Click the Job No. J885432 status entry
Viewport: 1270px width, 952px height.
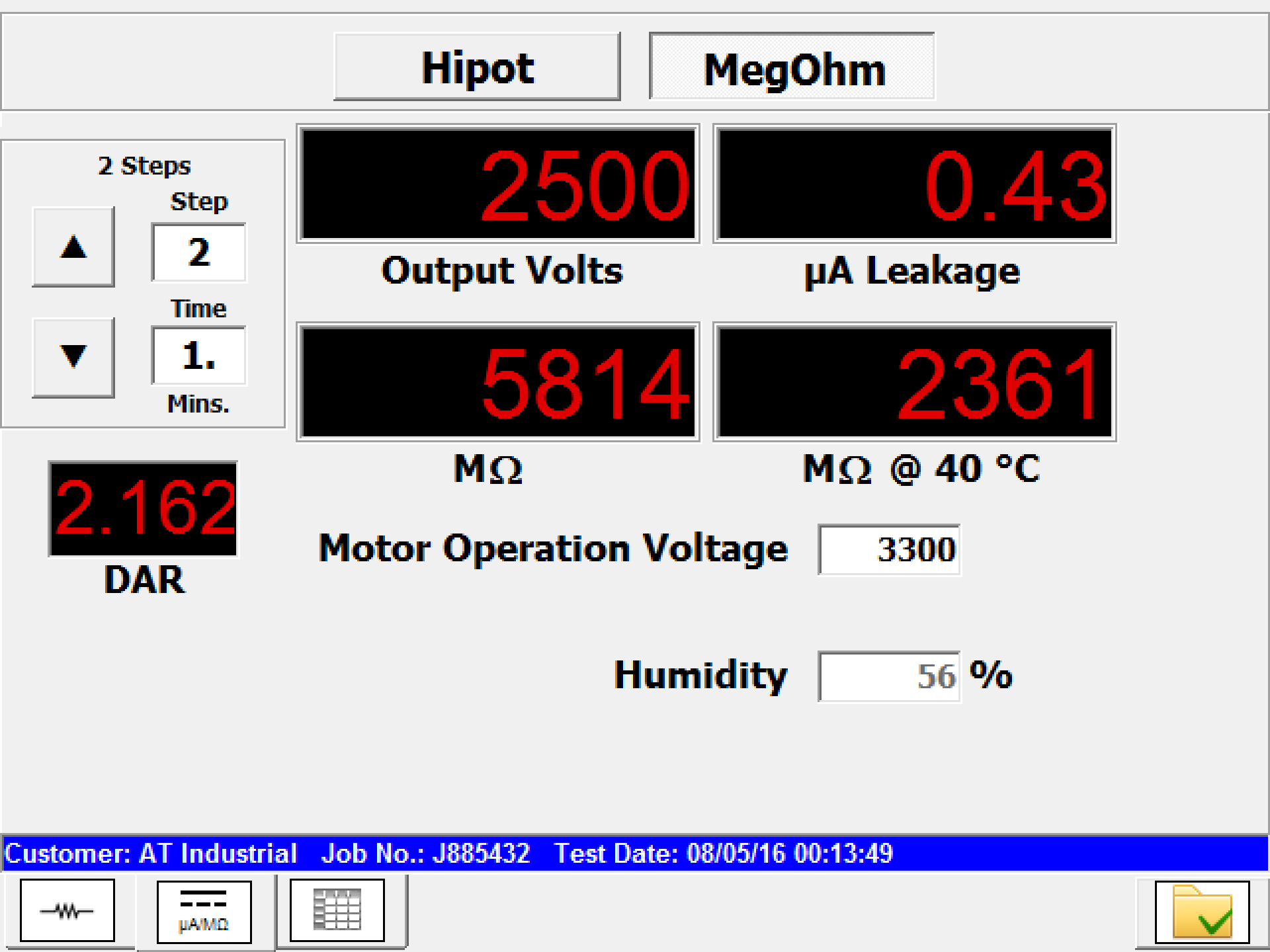[x=425, y=853]
